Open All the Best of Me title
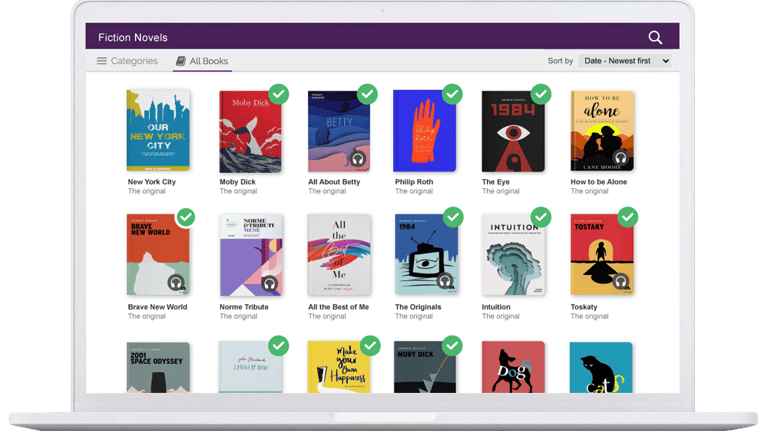Image resolution: width=768 pixels, height=431 pixels. pyautogui.click(x=338, y=307)
